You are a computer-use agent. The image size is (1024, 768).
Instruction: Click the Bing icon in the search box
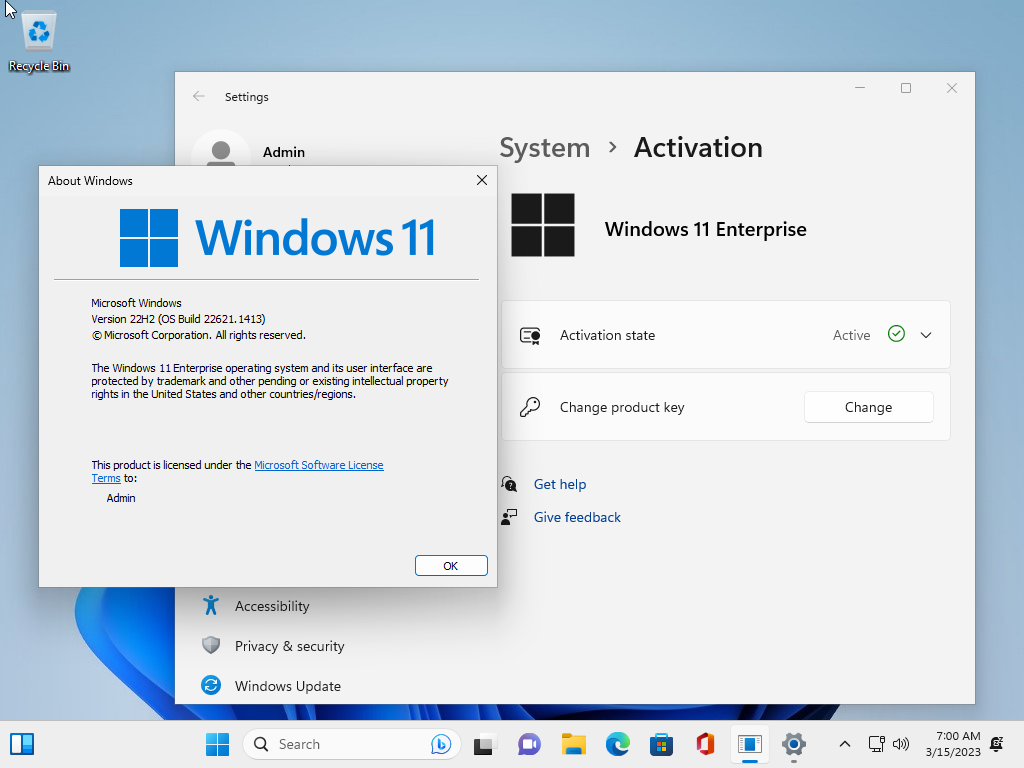pyautogui.click(x=441, y=744)
